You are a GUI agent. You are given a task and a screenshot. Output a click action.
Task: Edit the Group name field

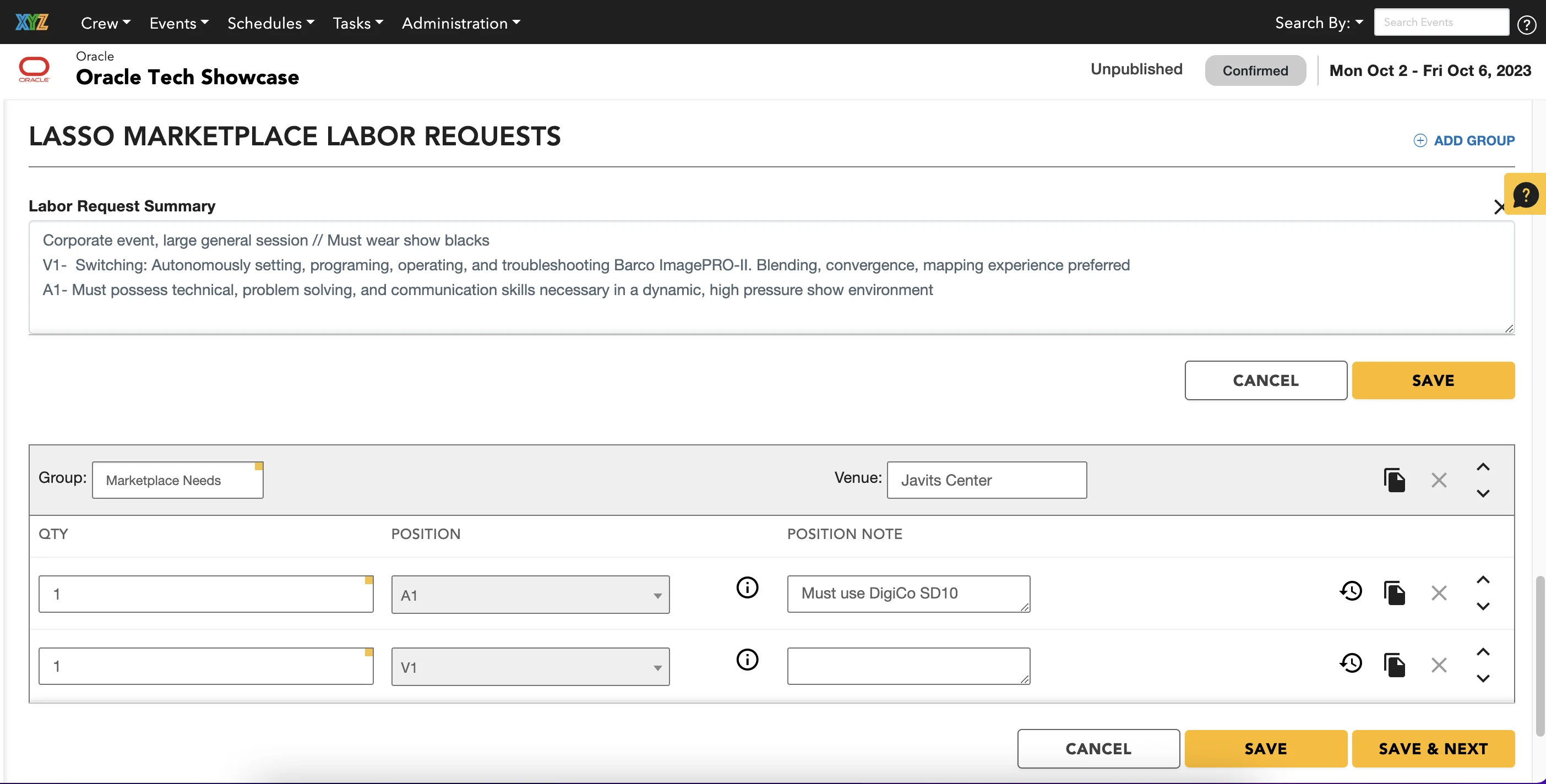[178, 480]
